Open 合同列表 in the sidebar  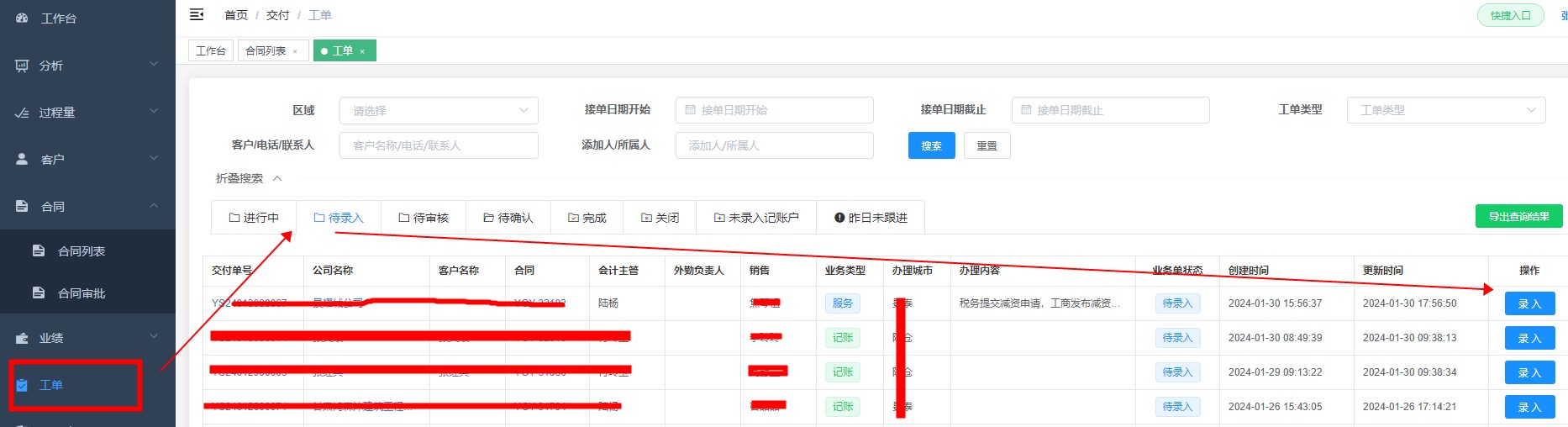(87, 251)
